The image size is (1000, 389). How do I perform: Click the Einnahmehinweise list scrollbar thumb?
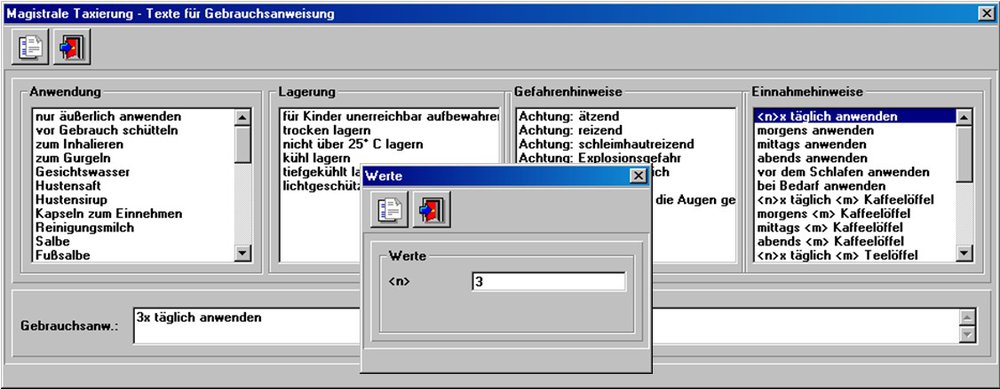[x=964, y=153]
